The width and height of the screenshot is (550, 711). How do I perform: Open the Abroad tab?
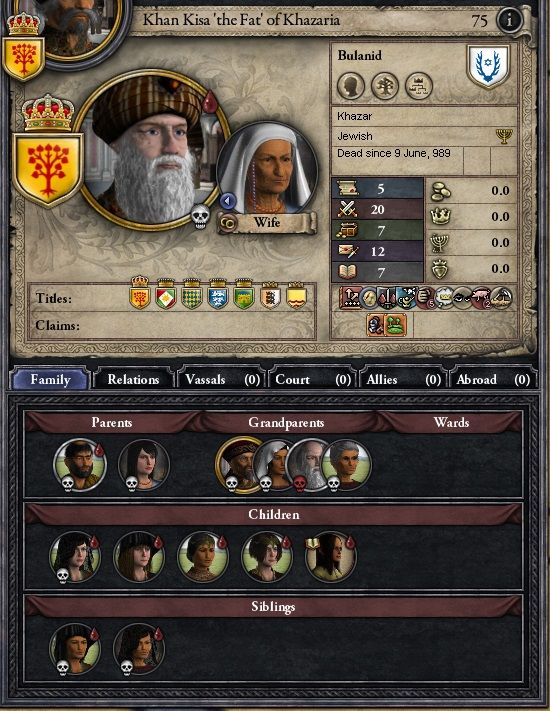pos(493,379)
